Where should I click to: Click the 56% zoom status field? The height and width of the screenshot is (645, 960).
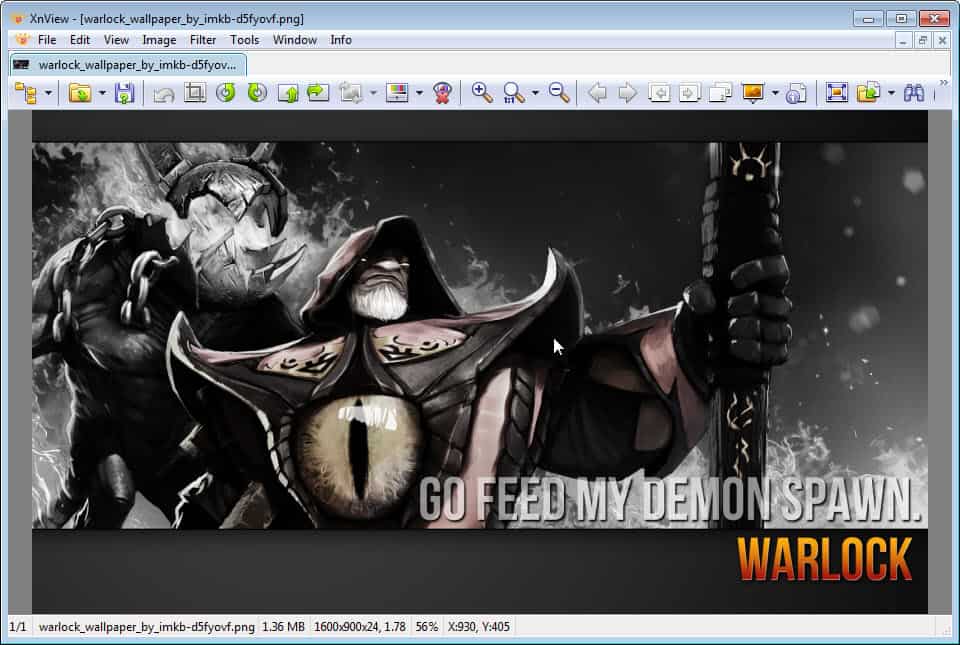pos(427,627)
